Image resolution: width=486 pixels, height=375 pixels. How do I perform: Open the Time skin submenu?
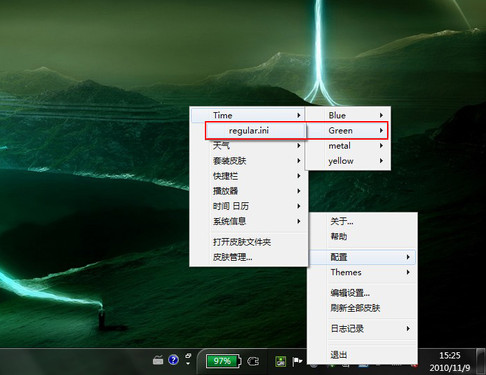click(x=248, y=115)
